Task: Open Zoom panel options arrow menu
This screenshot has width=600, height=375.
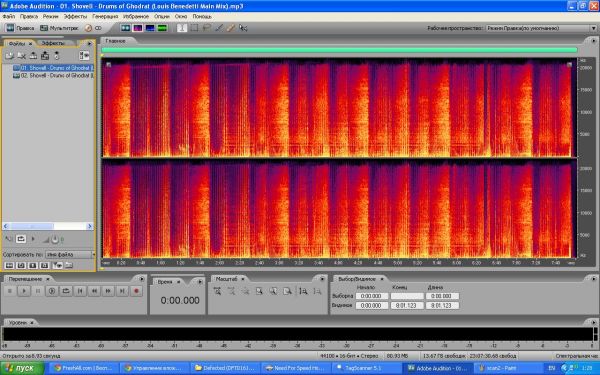Action: point(322,279)
